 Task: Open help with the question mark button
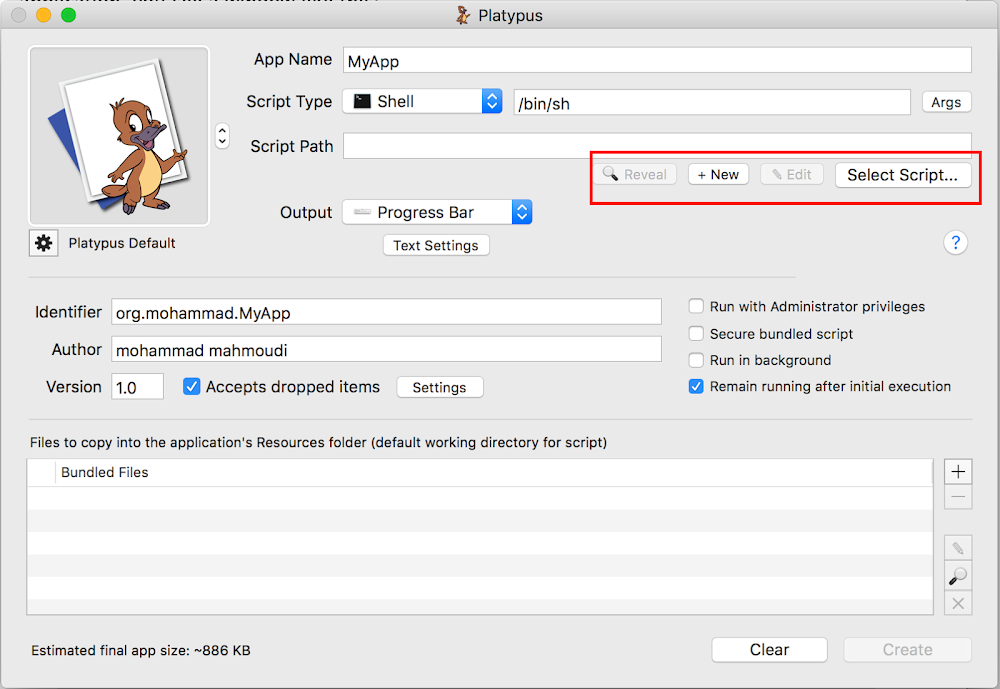point(955,242)
